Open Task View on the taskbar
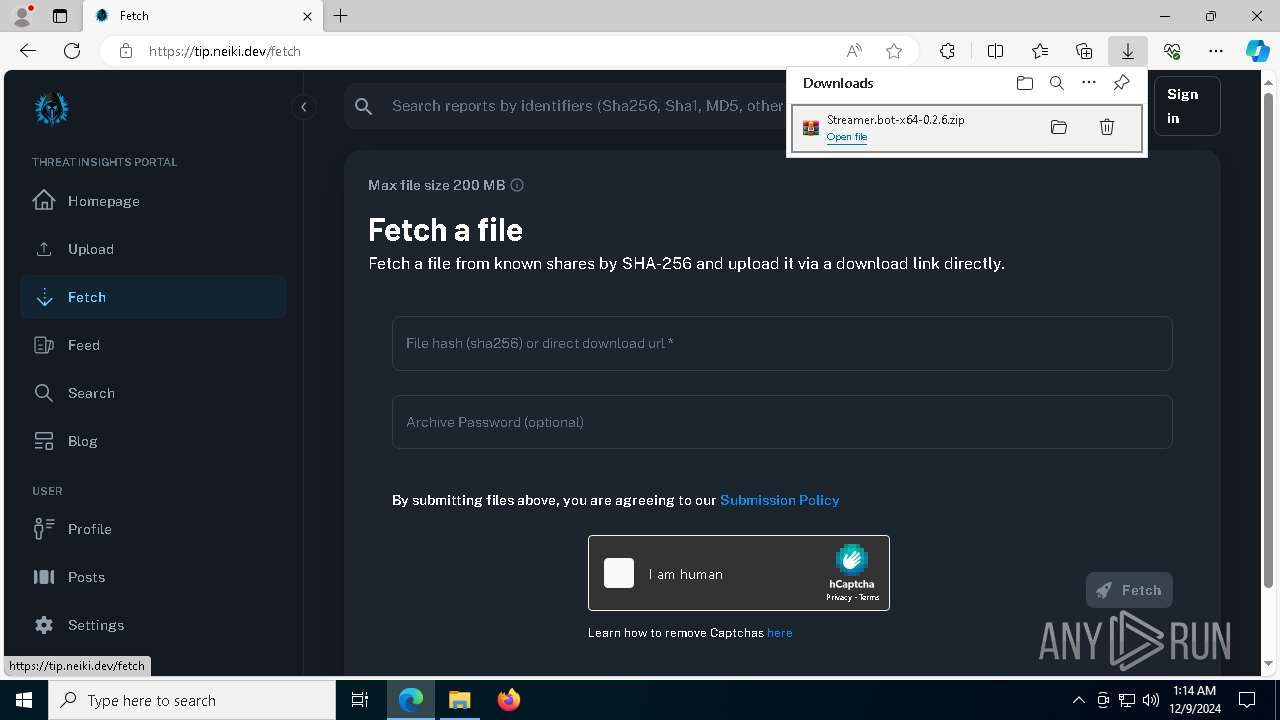Screen dimensions: 1280x720 [360, 700]
